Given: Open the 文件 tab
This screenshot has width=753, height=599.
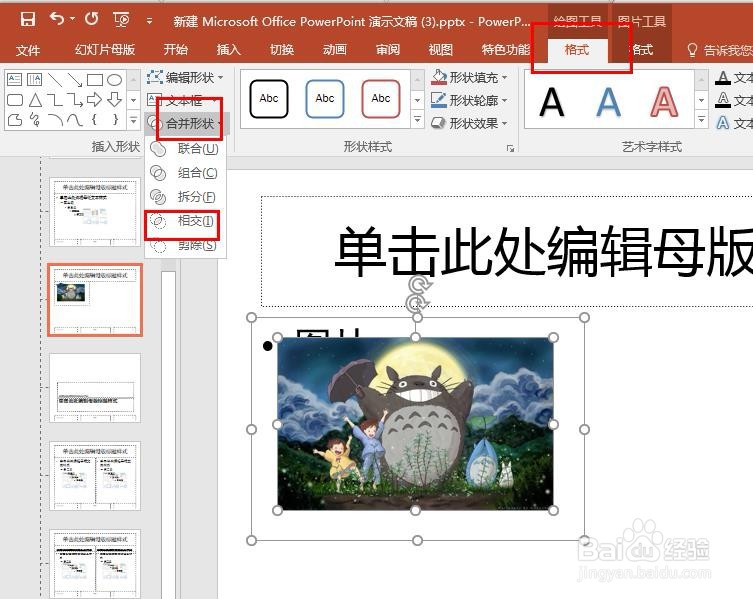Looking at the screenshot, I should tap(27, 49).
